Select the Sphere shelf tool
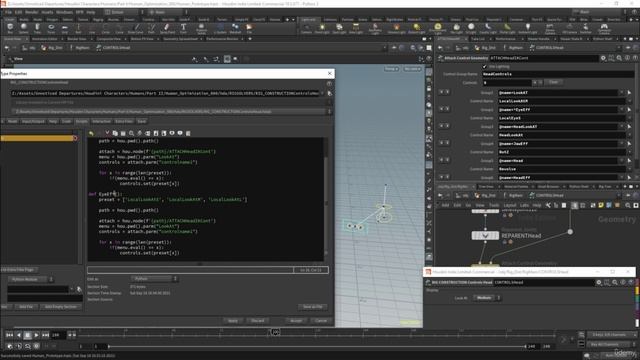 tap(24, 28)
